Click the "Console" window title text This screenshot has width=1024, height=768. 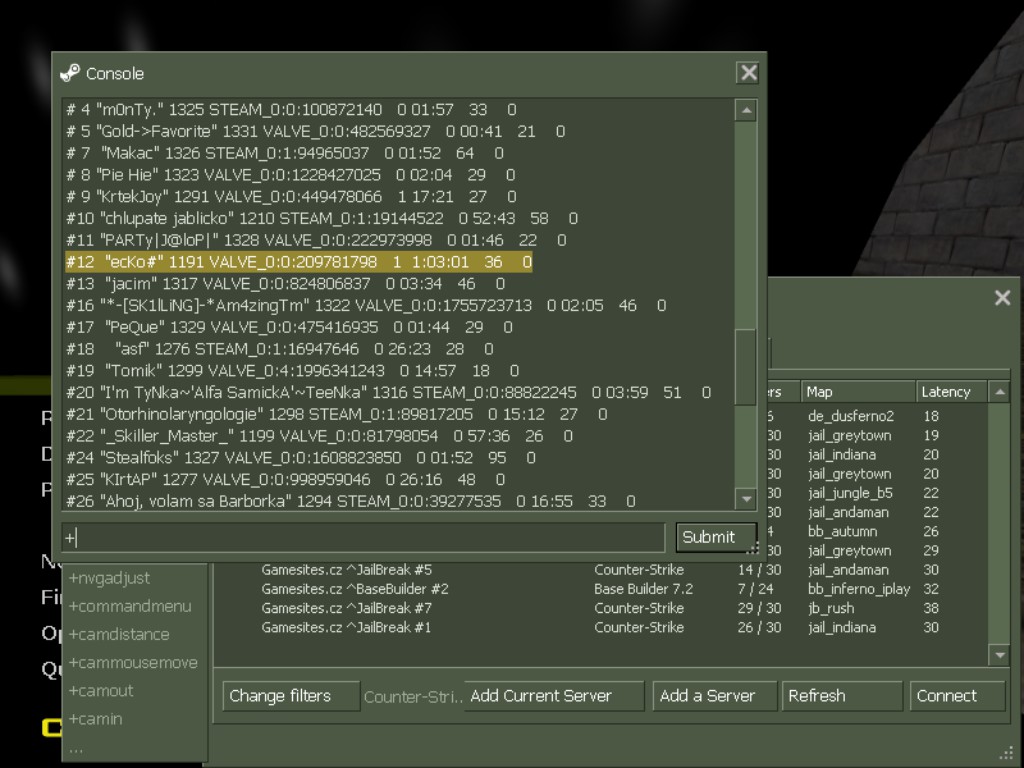[x=115, y=74]
